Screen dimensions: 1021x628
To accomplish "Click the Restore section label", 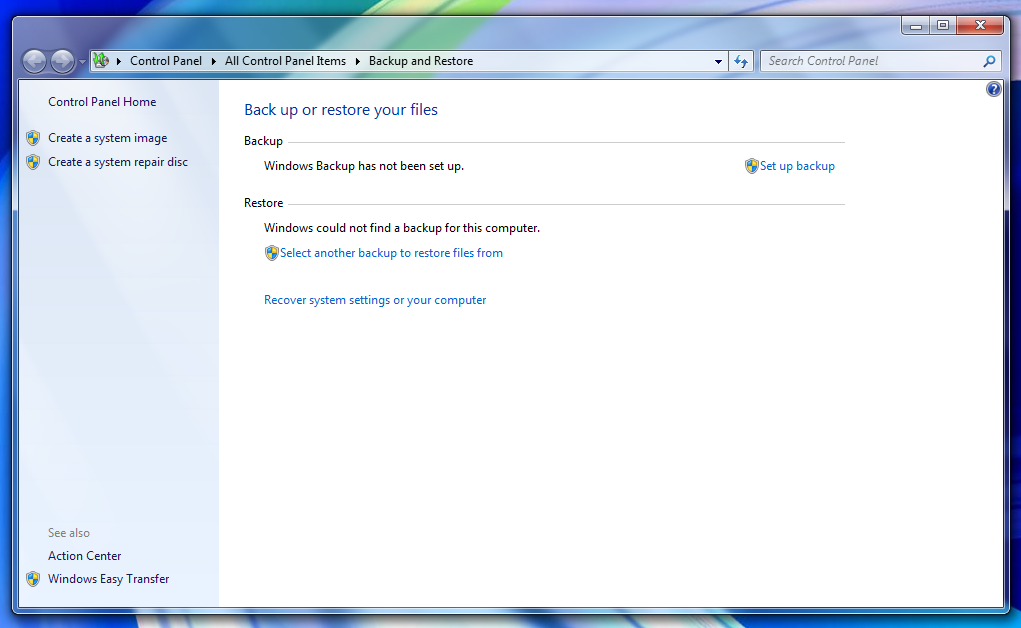I will [264, 203].
